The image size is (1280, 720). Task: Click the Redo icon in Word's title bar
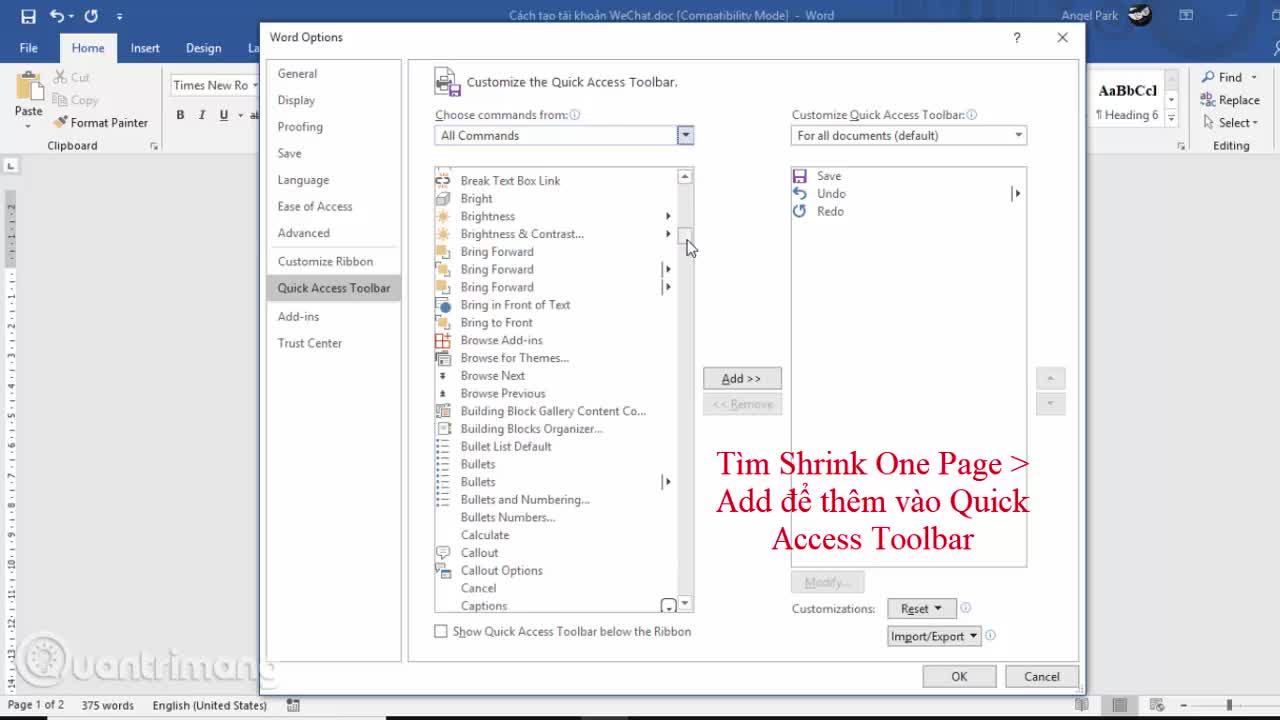coord(91,16)
